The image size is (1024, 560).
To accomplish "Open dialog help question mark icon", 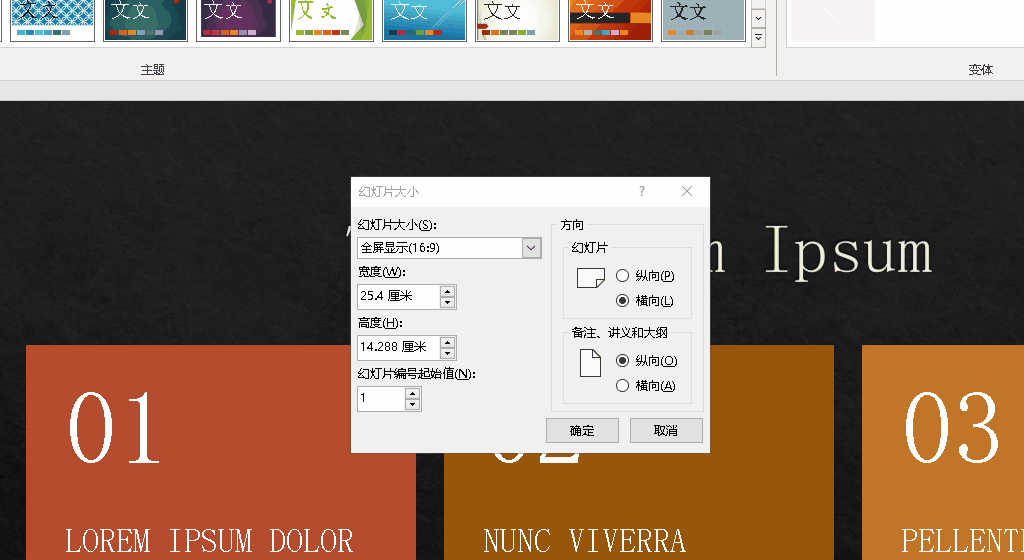I will pos(642,192).
